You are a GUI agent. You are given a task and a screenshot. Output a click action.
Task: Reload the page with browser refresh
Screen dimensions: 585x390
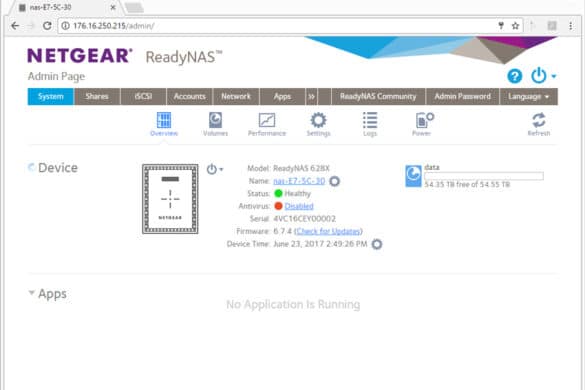(x=47, y=26)
